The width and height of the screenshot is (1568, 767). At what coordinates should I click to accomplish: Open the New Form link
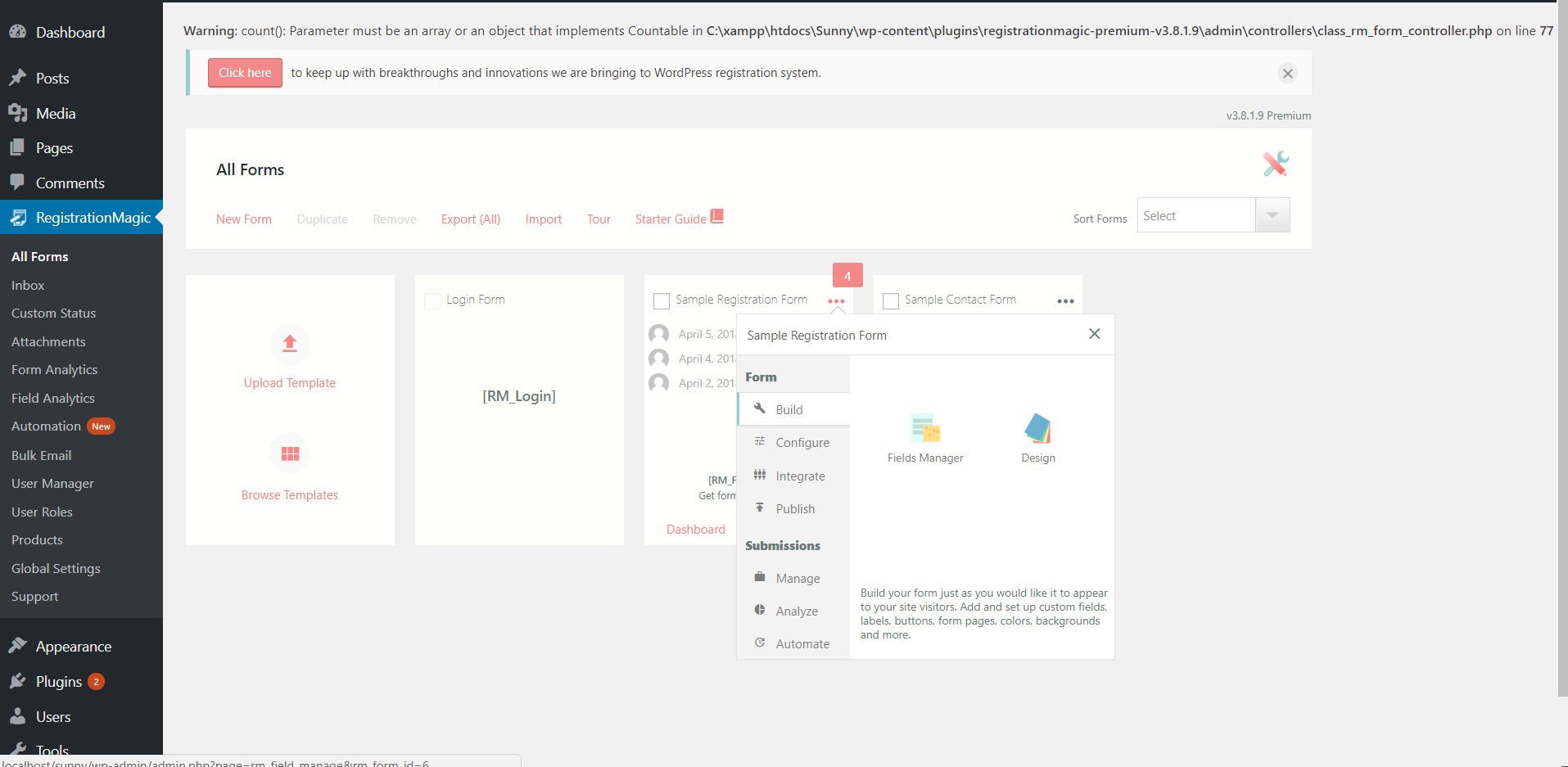244,219
